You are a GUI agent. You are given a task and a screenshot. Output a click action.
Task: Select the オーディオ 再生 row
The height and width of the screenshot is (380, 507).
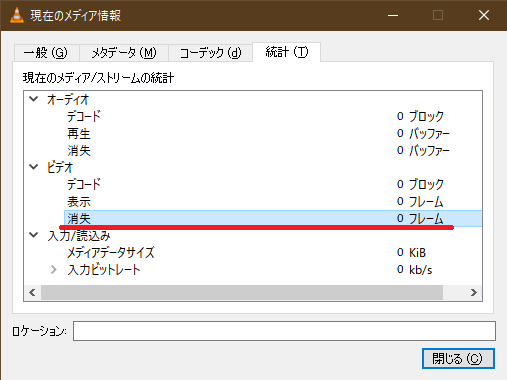(x=273, y=133)
